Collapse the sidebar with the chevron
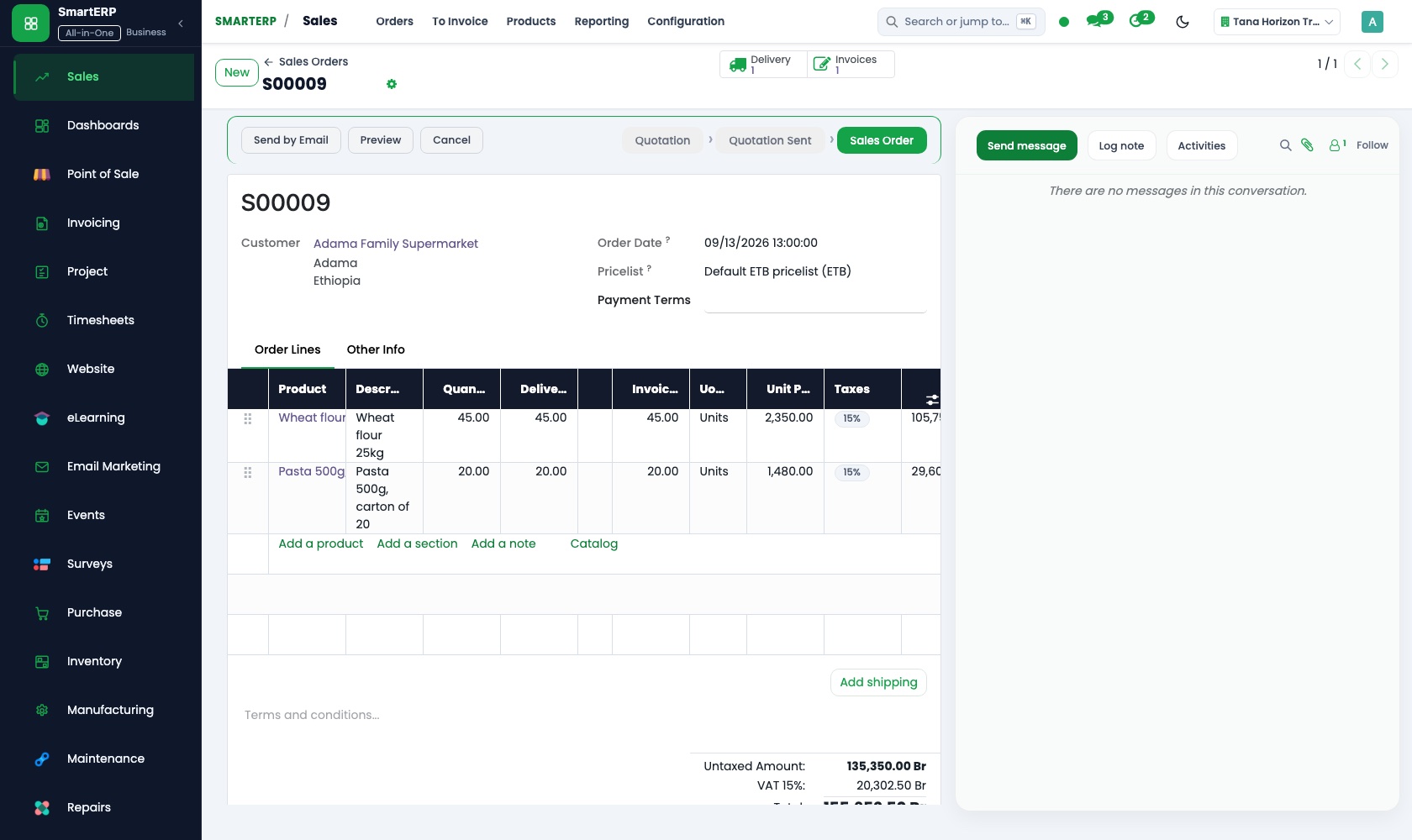 (x=181, y=24)
